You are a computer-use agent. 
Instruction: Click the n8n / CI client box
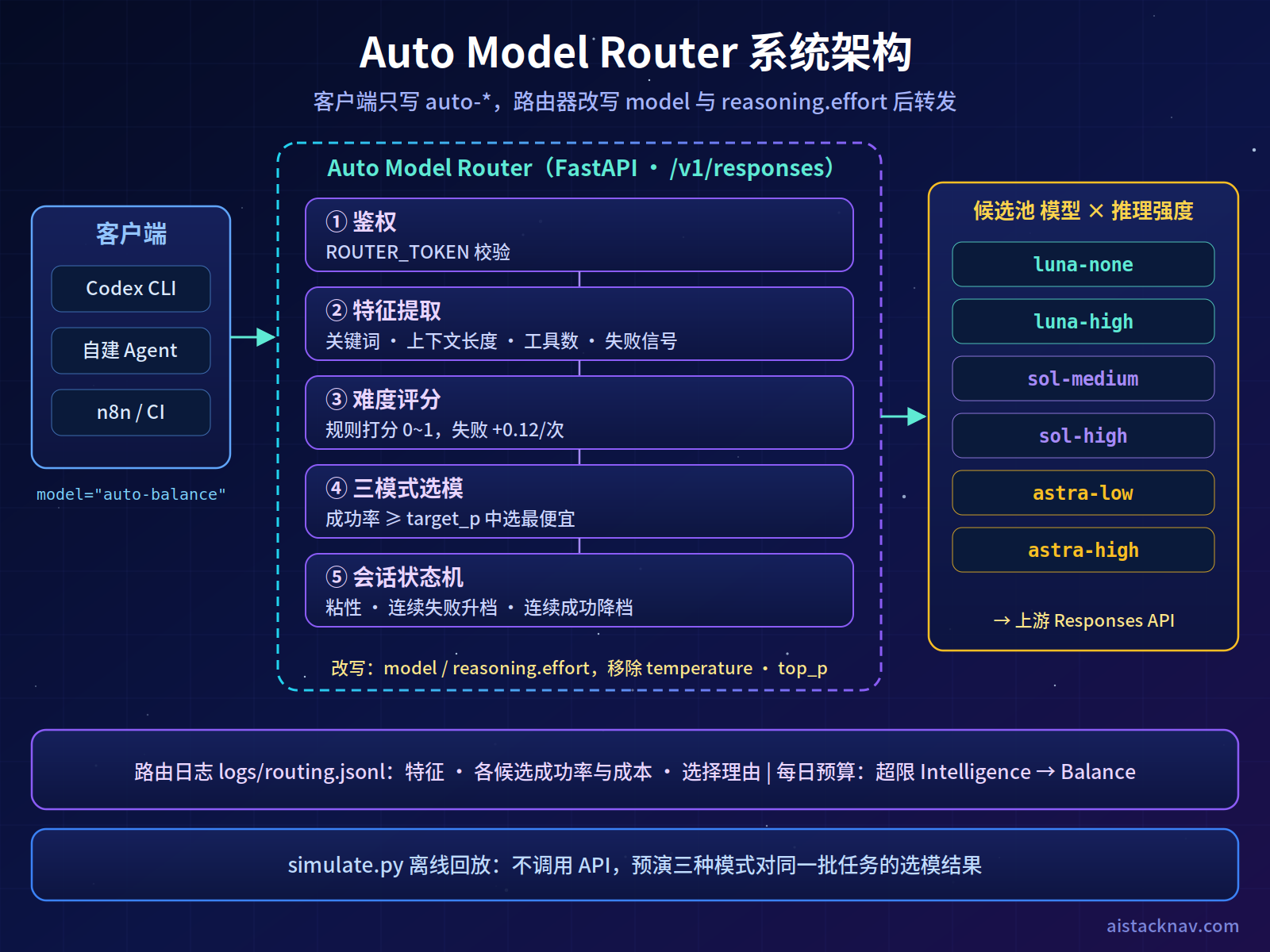131,413
